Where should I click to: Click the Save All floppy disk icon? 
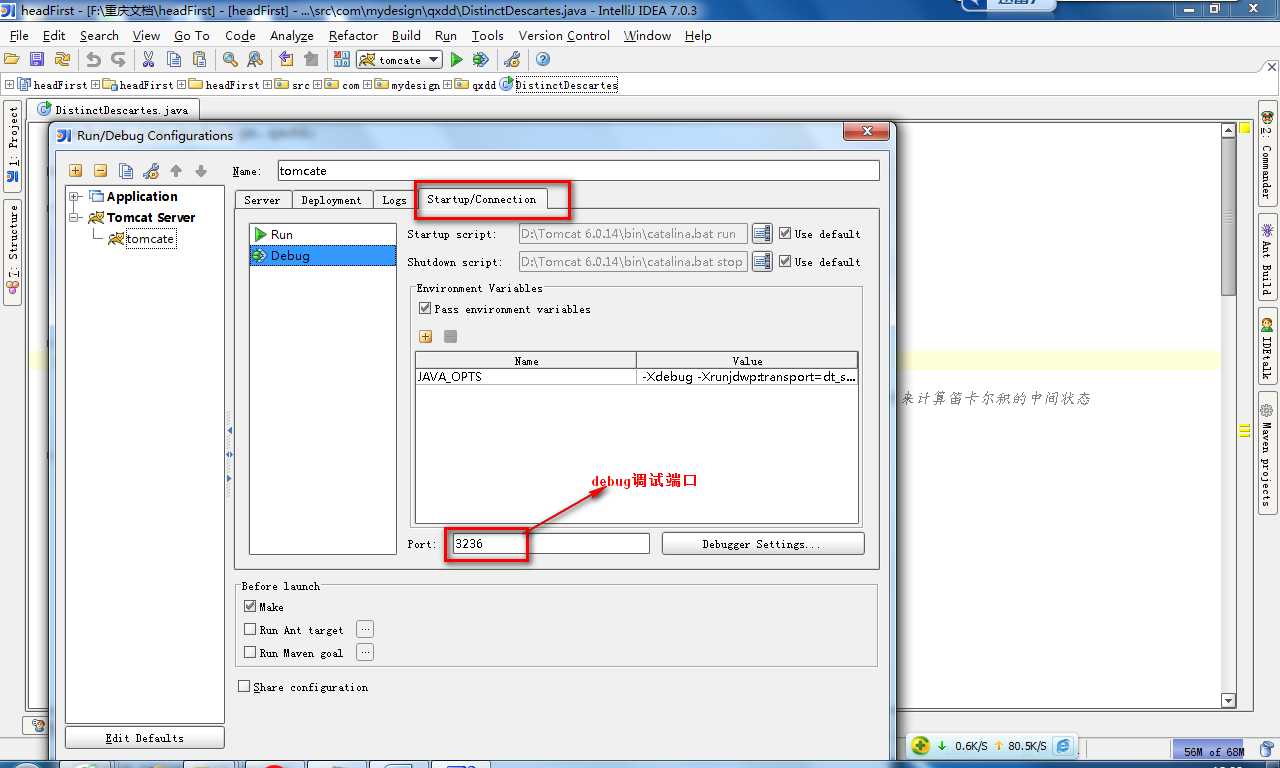[x=37, y=60]
